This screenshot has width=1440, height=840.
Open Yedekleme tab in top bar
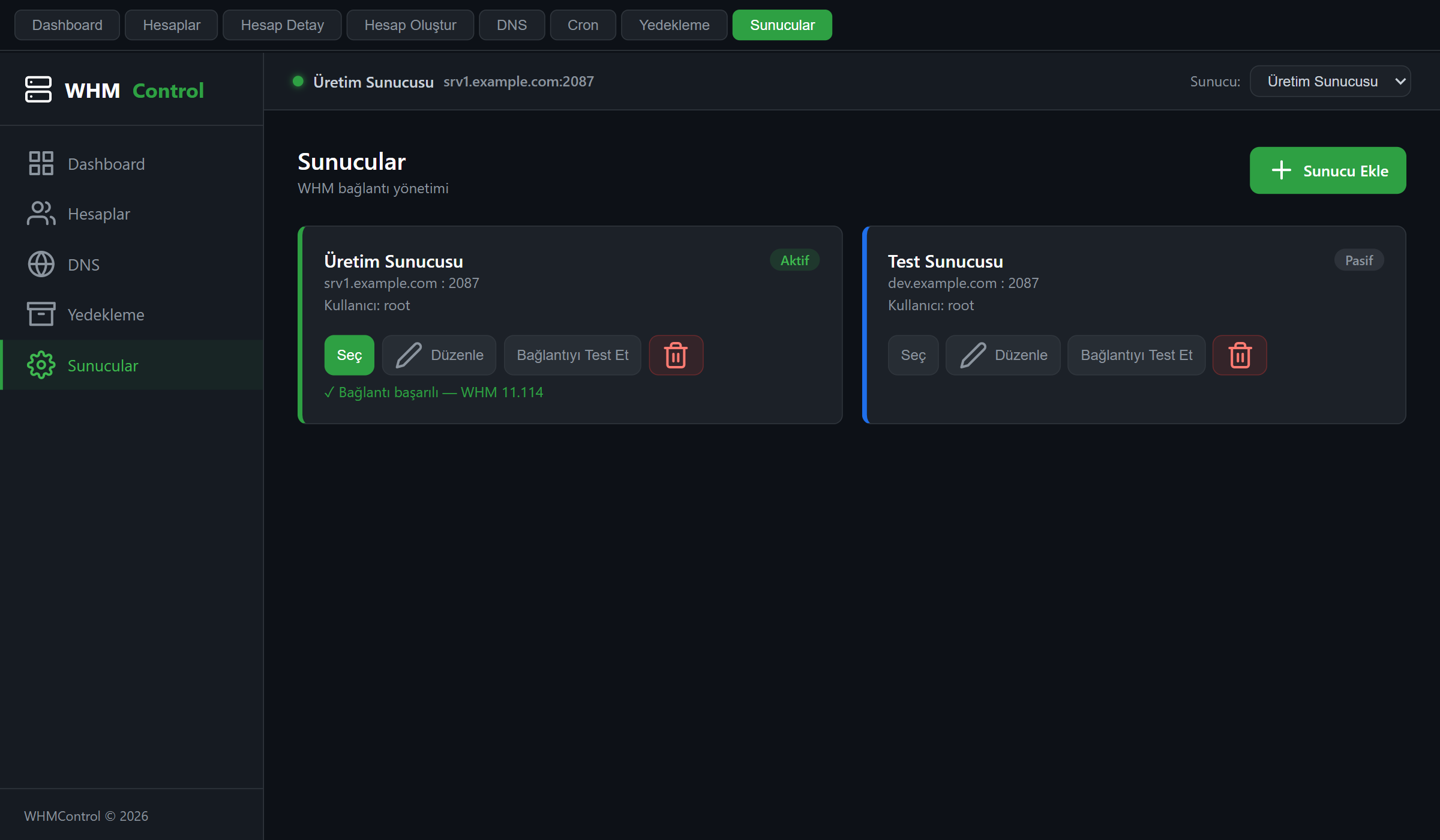[674, 25]
